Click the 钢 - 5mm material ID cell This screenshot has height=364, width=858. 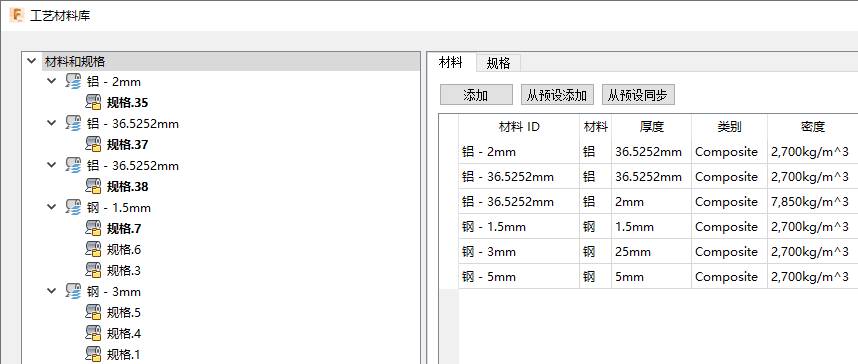(x=519, y=277)
